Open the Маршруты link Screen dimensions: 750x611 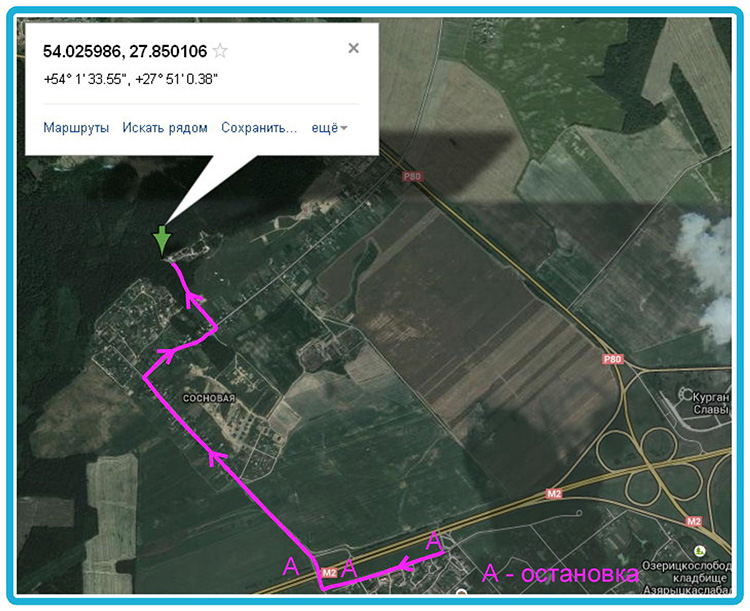76,128
